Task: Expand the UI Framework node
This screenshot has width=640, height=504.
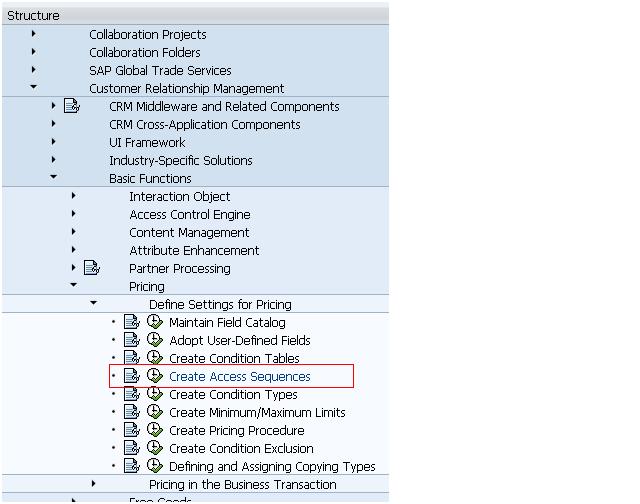Action: point(53,142)
